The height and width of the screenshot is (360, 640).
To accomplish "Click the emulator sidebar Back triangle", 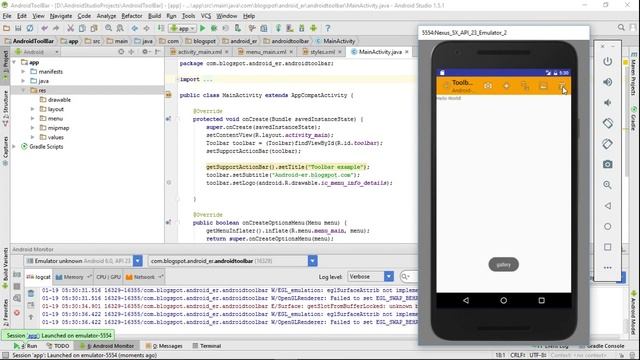I will pos(607,206).
